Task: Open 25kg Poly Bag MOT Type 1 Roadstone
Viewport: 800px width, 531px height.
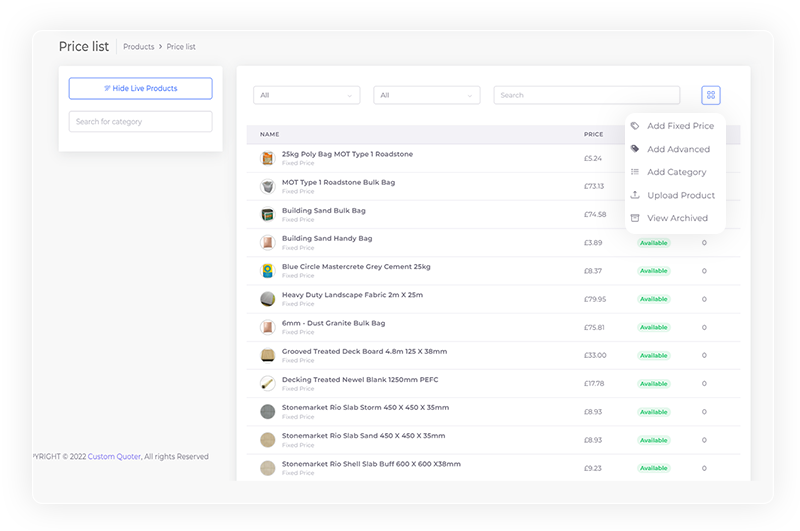Action: click(347, 154)
